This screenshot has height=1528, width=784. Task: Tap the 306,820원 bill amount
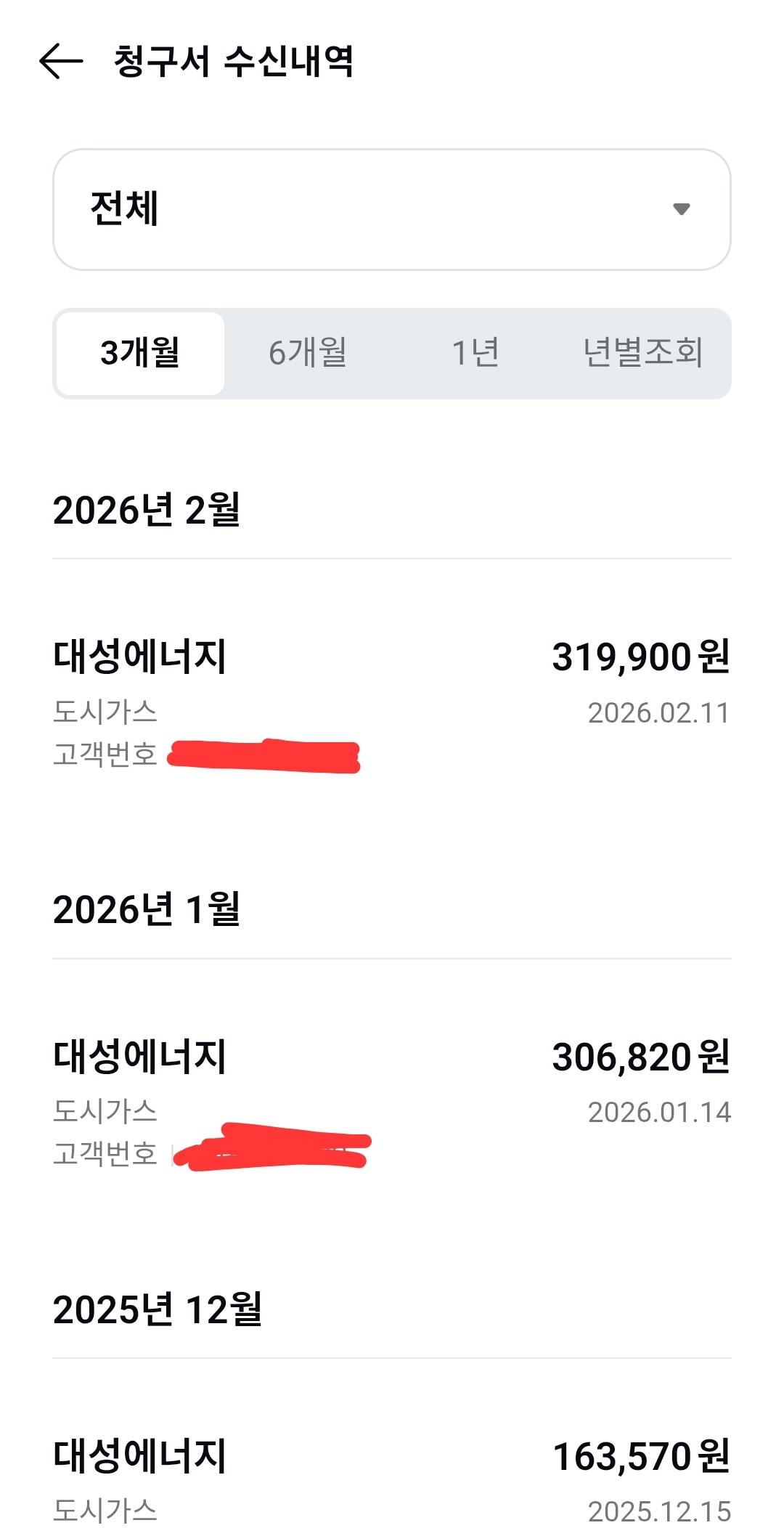click(x=640, y=1057)
